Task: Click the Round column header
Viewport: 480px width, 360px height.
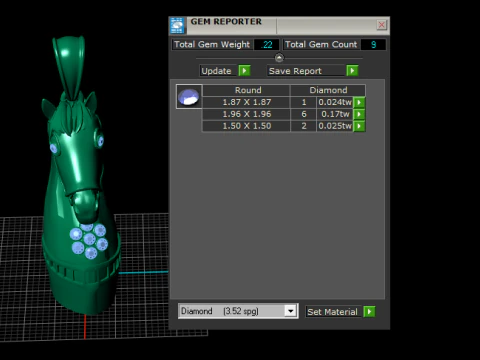Action: coord(246,90)
